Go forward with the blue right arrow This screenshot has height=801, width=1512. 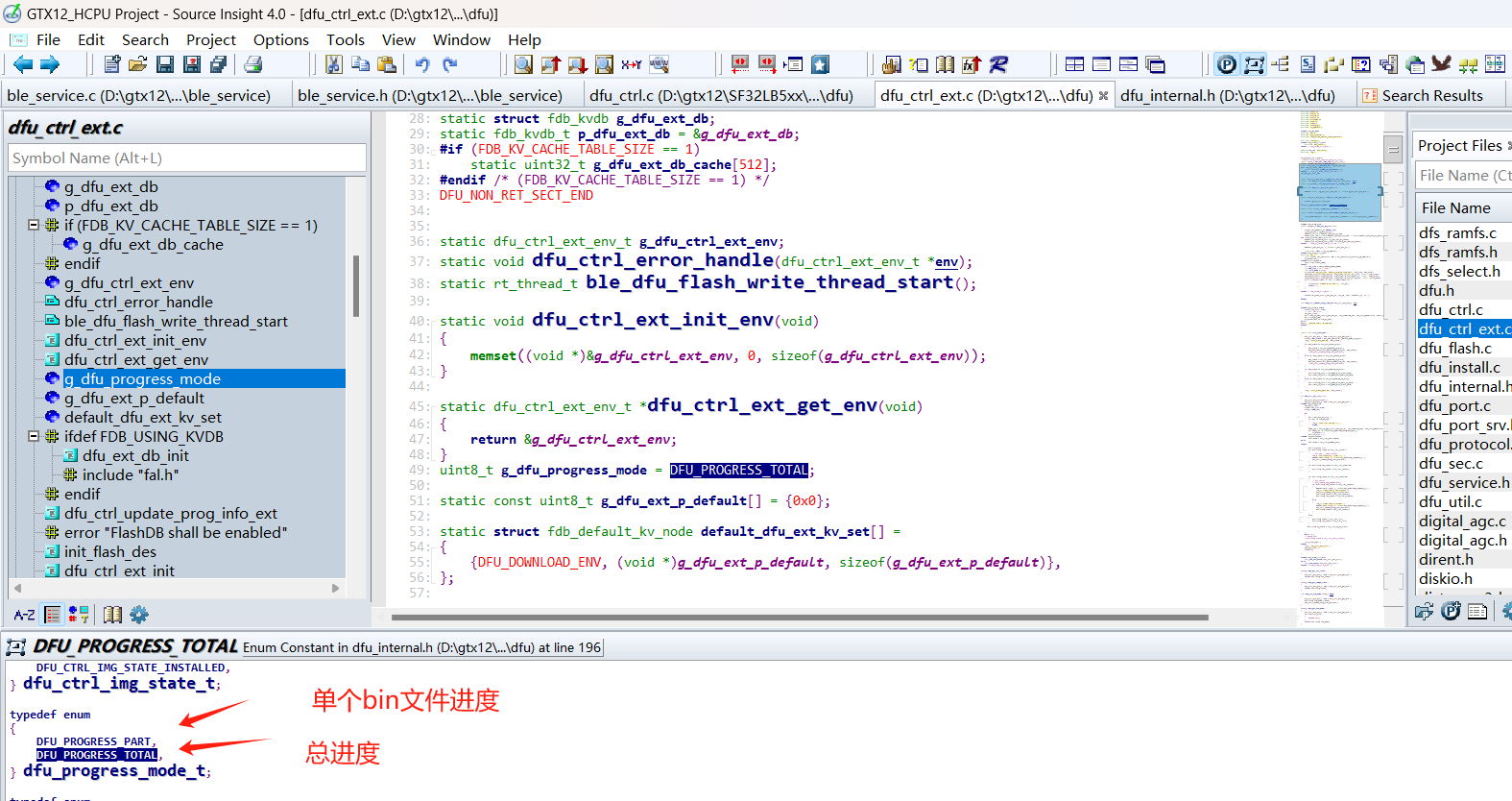50,64
